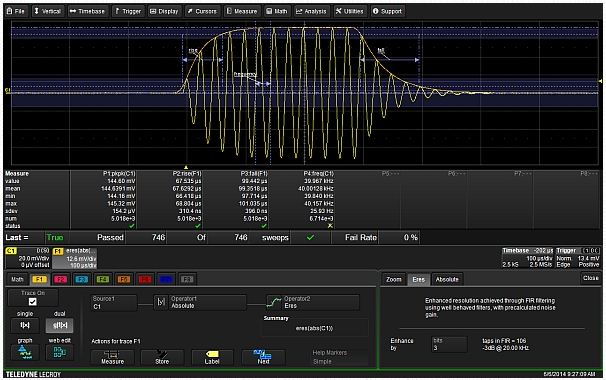Open the Analysis menu
Viewport: 606px width, 380px height.
pos(312,11)
